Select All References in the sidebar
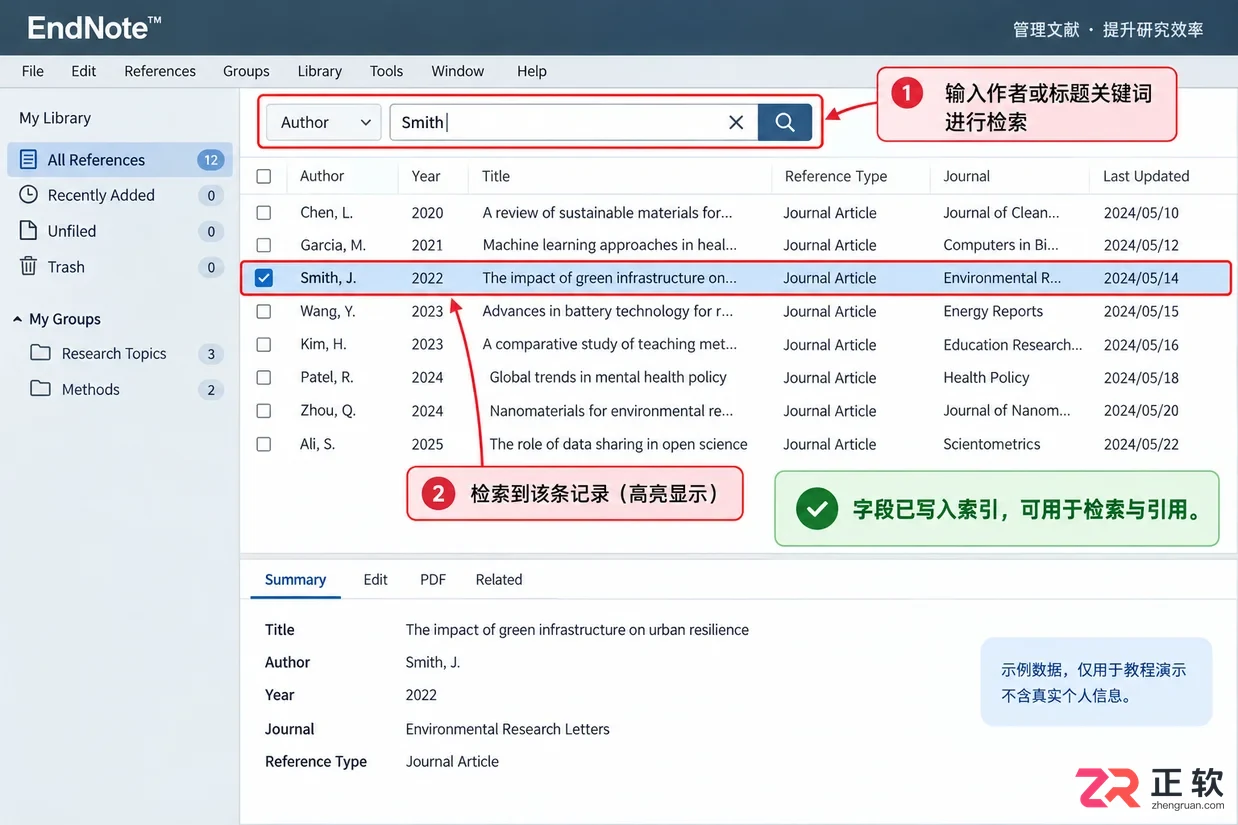 tap(120, 159)
